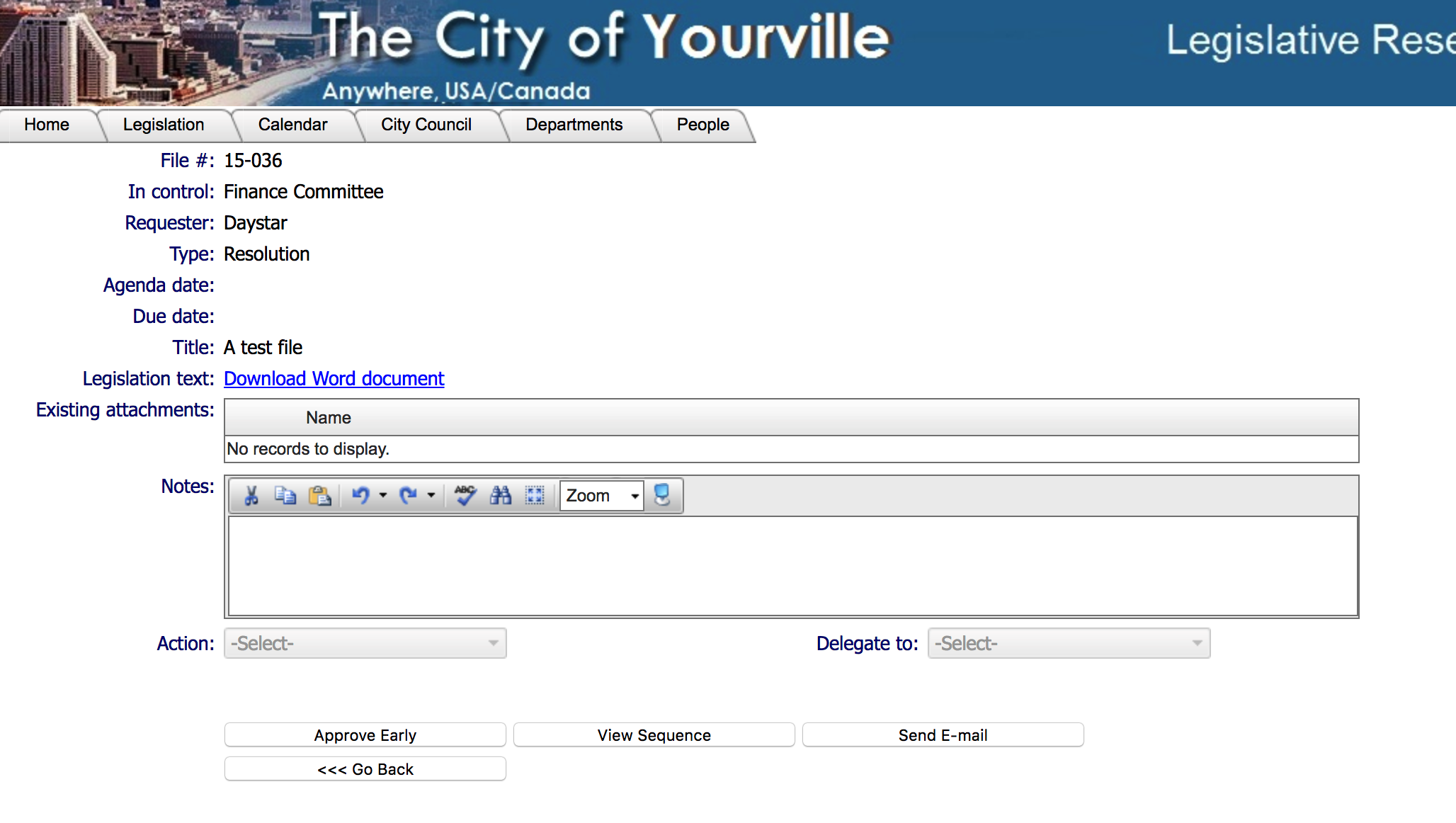Click the Download Word document link
This screenshot has width=1456, height=823.
pyautogui.click(x=334, y=378)
